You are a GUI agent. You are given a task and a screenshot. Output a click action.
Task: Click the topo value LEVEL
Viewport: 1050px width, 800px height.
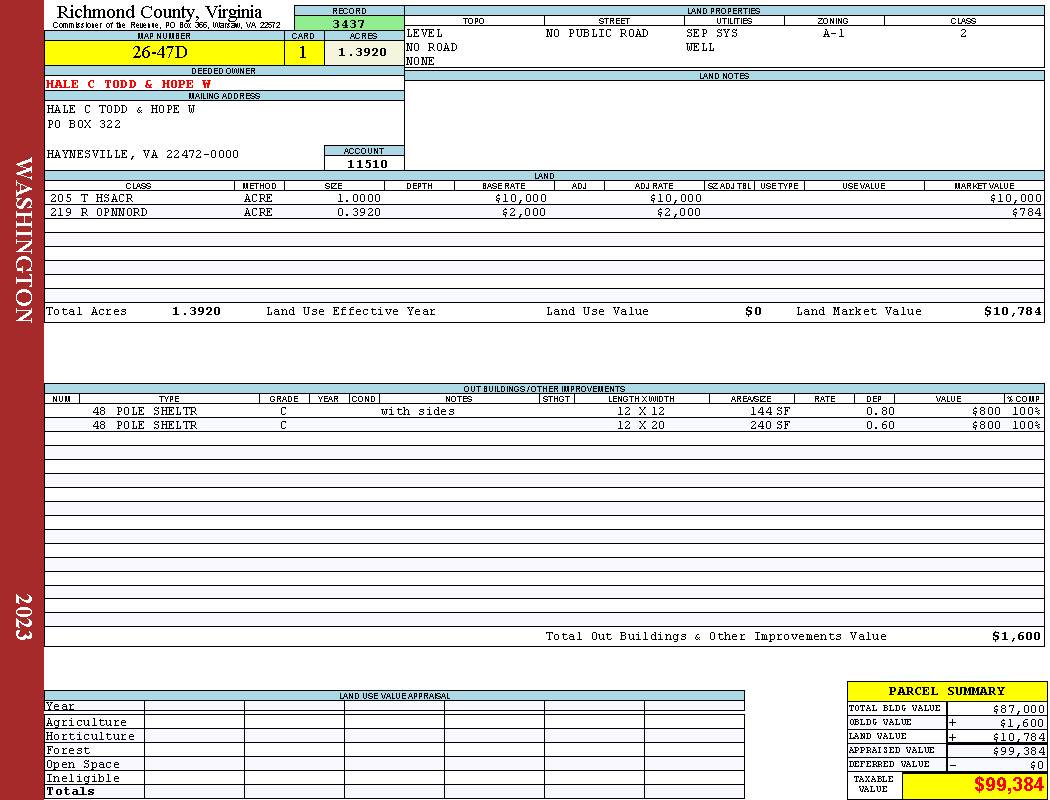click(x=425, y=33)
